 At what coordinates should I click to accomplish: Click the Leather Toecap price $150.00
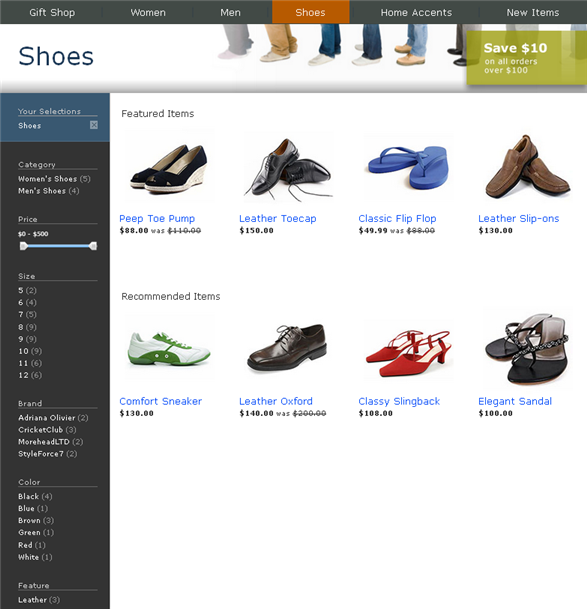pos(256,231)
